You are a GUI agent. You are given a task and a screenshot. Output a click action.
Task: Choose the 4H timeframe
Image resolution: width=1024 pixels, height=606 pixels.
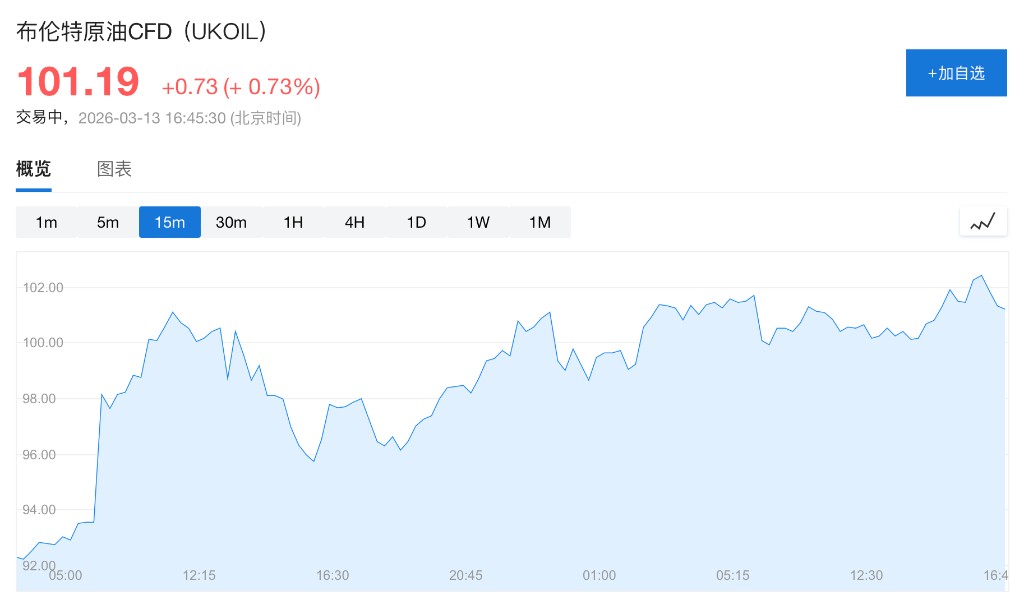[355, 222]
